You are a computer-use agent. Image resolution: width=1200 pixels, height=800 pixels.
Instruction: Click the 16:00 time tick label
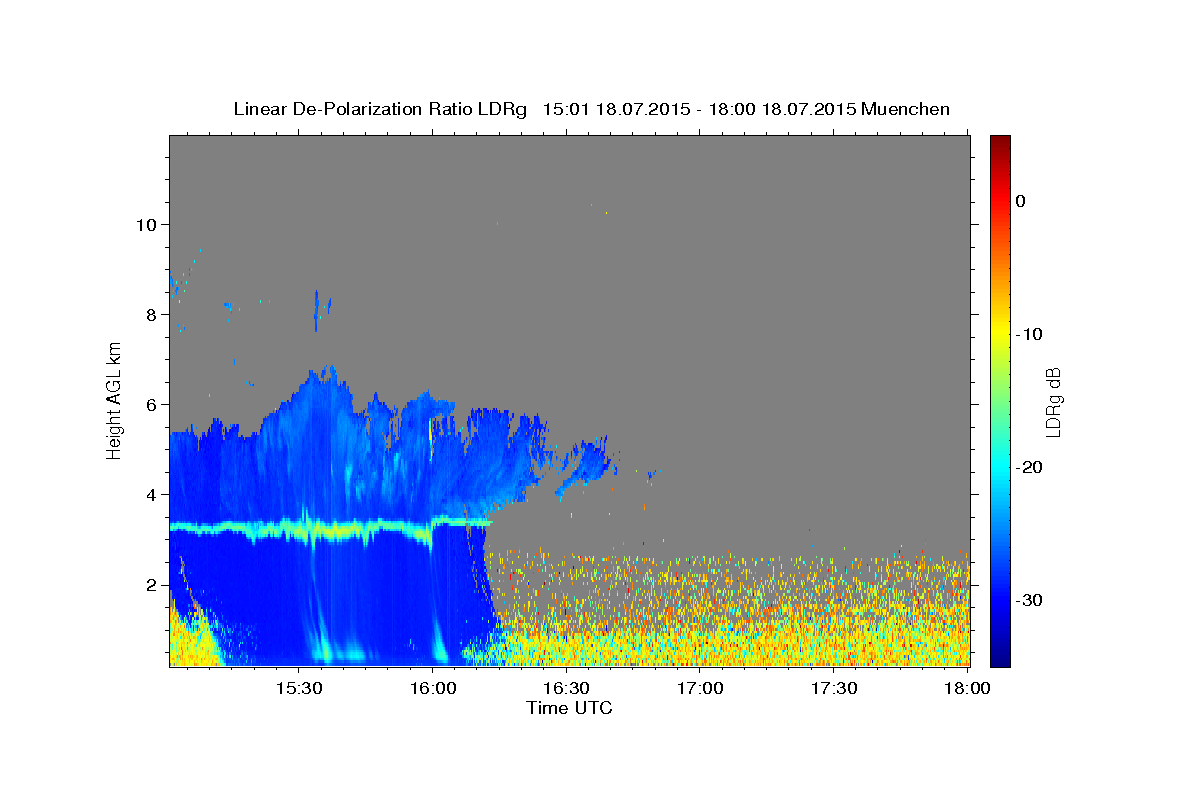coord(432,688)
